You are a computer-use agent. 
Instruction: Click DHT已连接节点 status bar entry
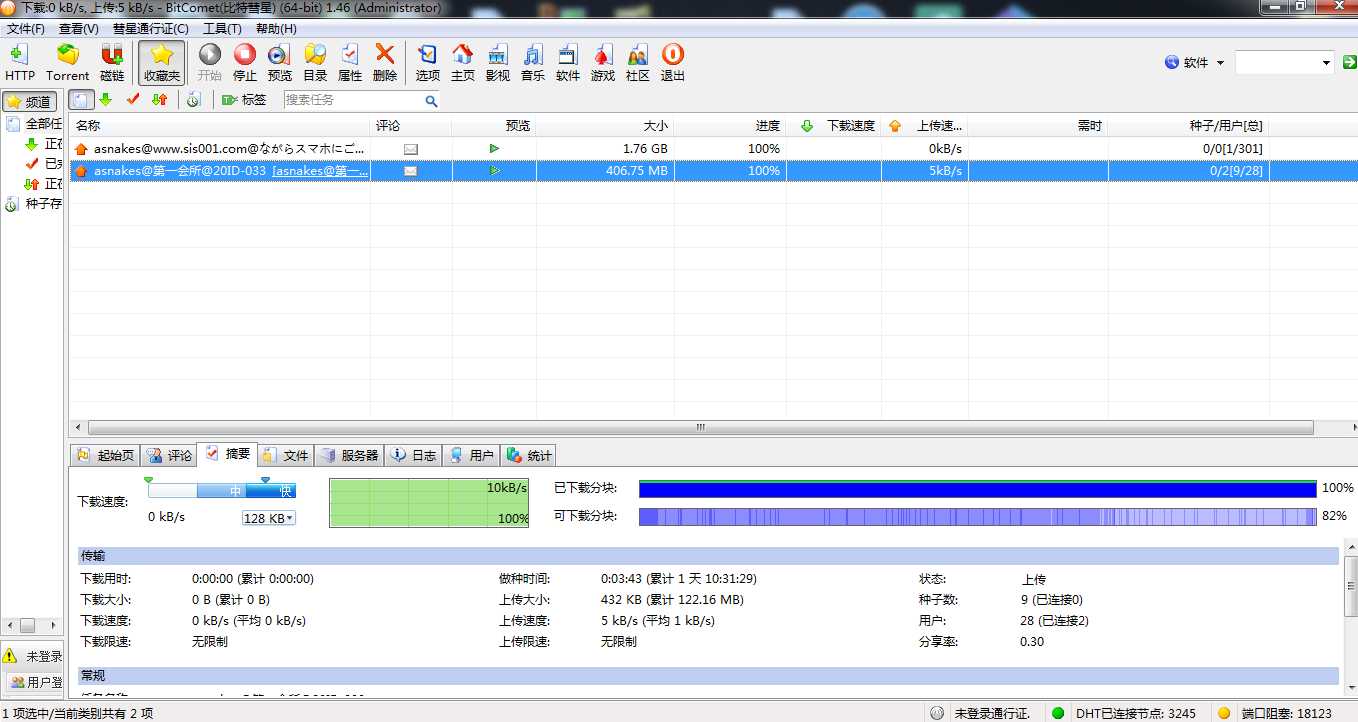point(1135,713)
